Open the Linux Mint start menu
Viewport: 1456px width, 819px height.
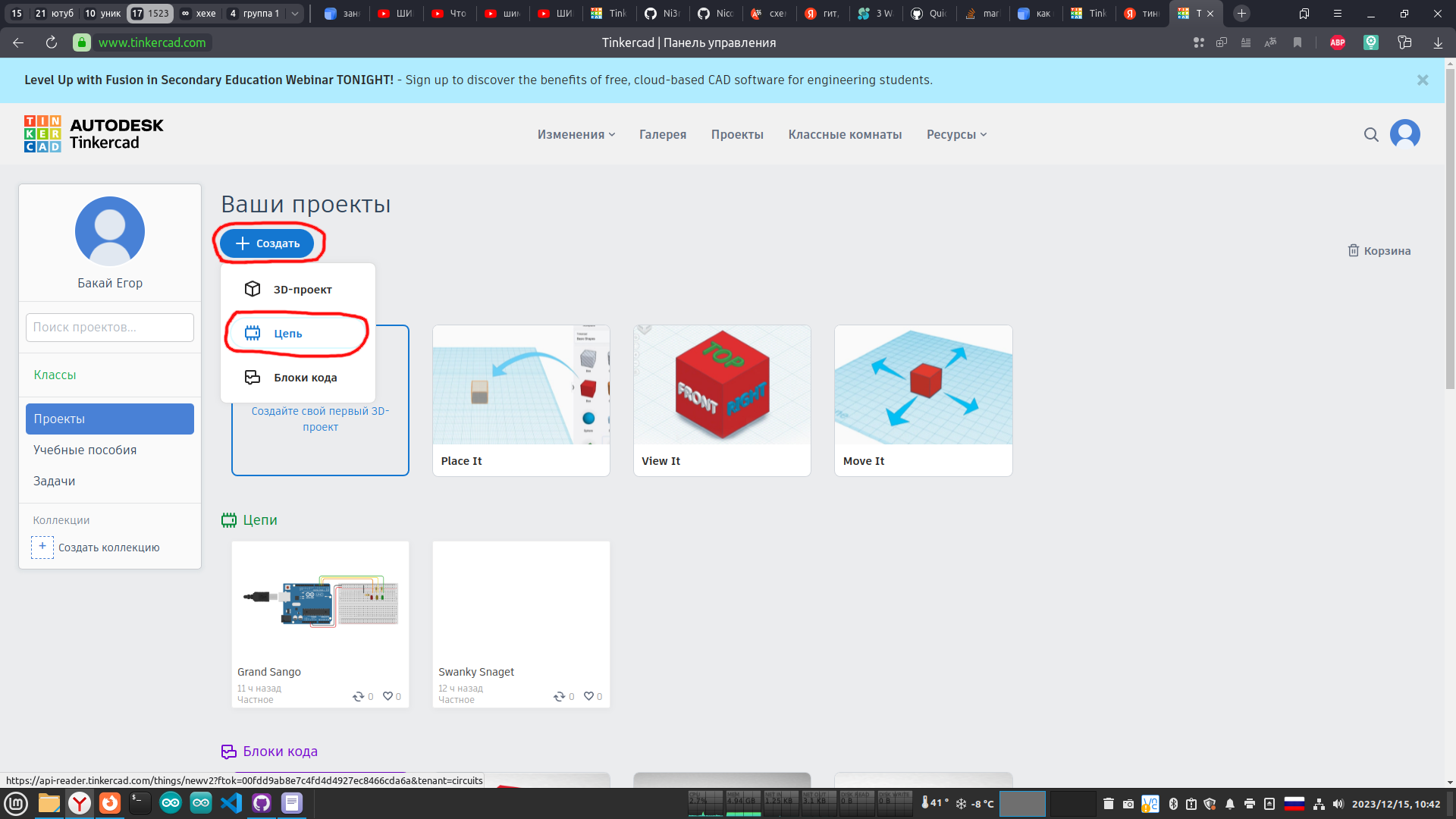click(x=16, y=803)
